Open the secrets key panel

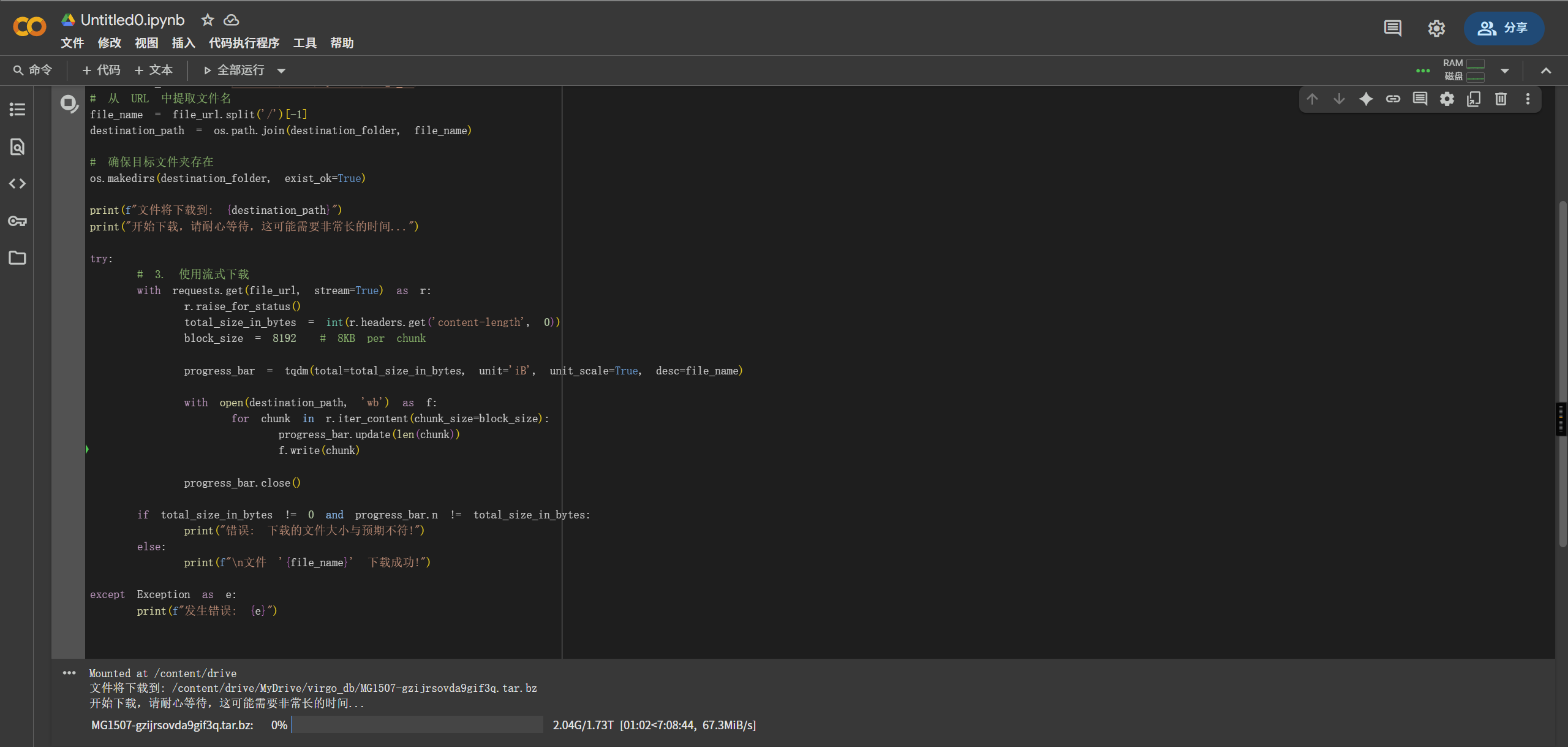(x=17, y=221)
